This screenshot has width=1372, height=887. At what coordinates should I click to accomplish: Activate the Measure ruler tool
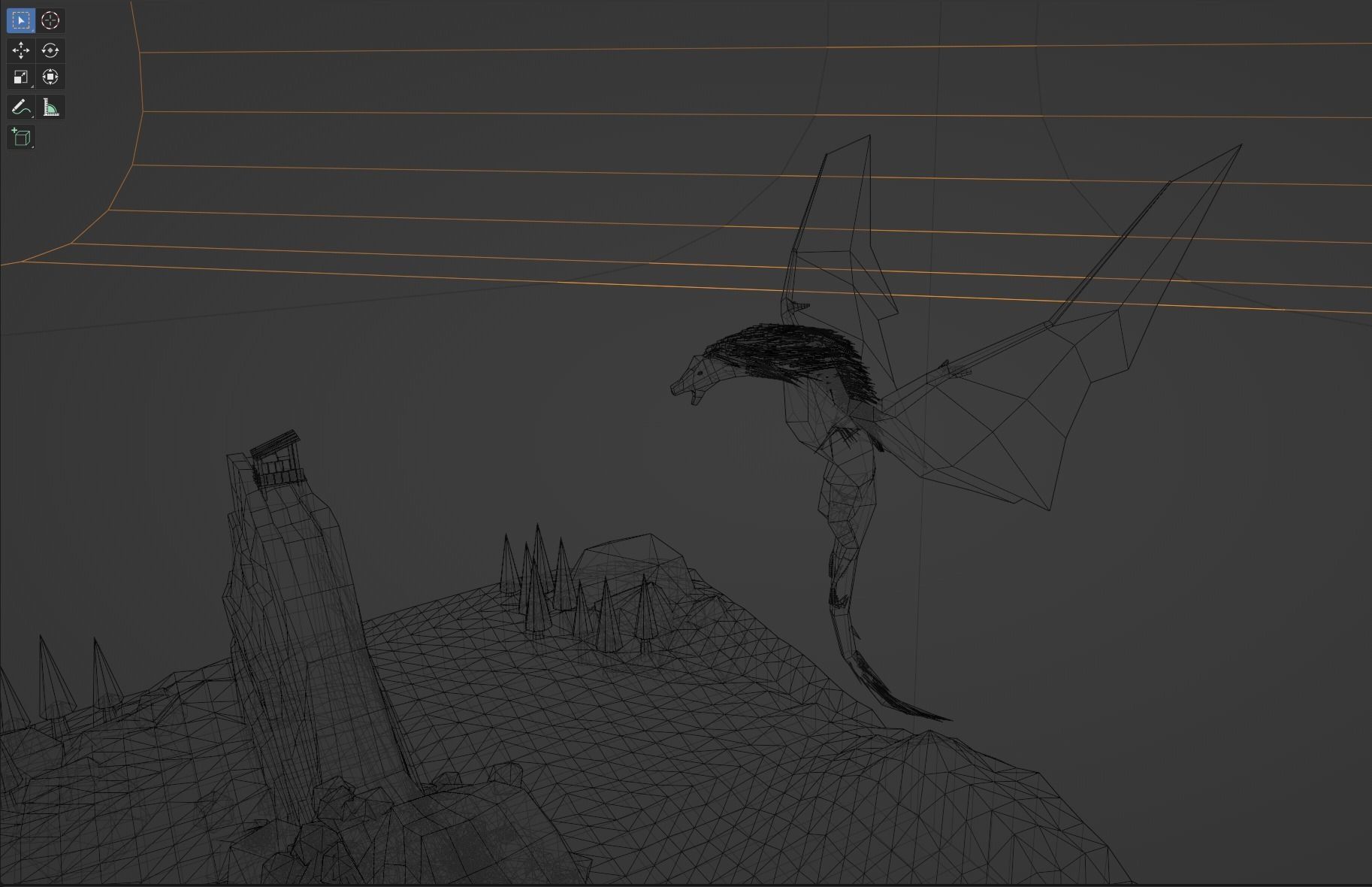pos(50,107)
